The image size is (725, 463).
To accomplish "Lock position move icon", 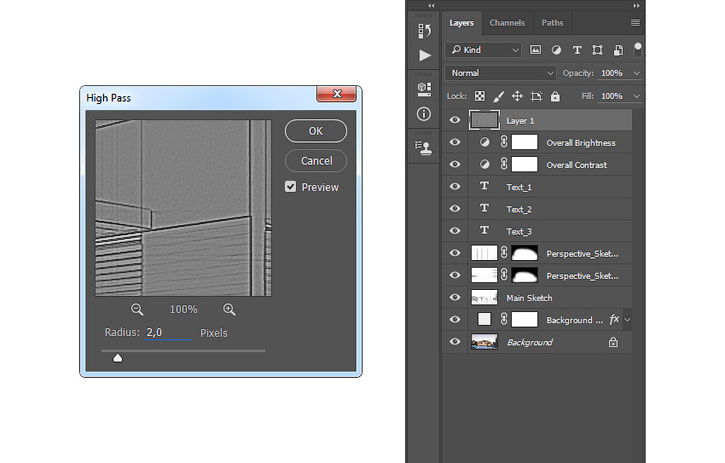I will 517,96.
